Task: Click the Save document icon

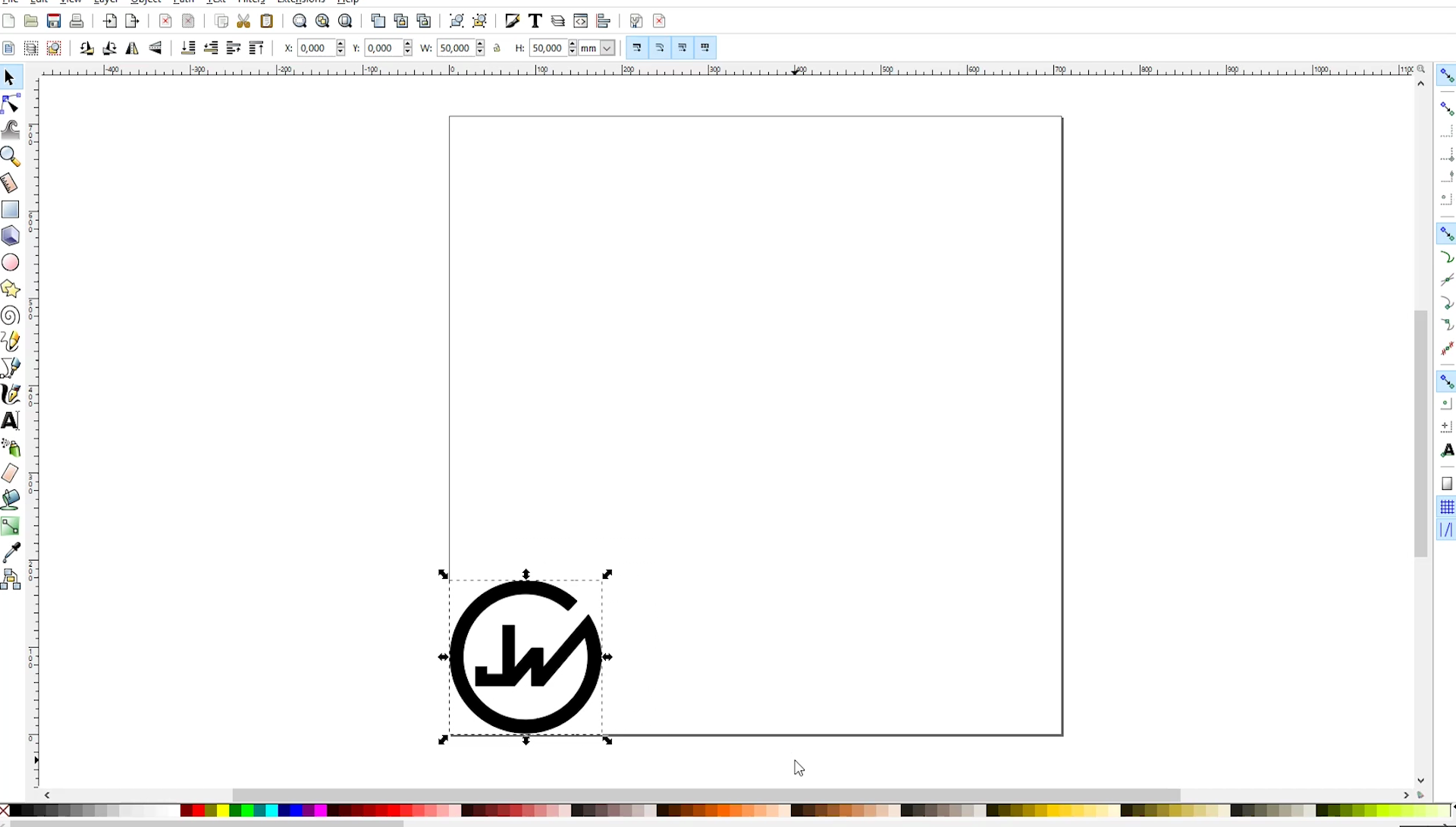Action: [54, 21]
